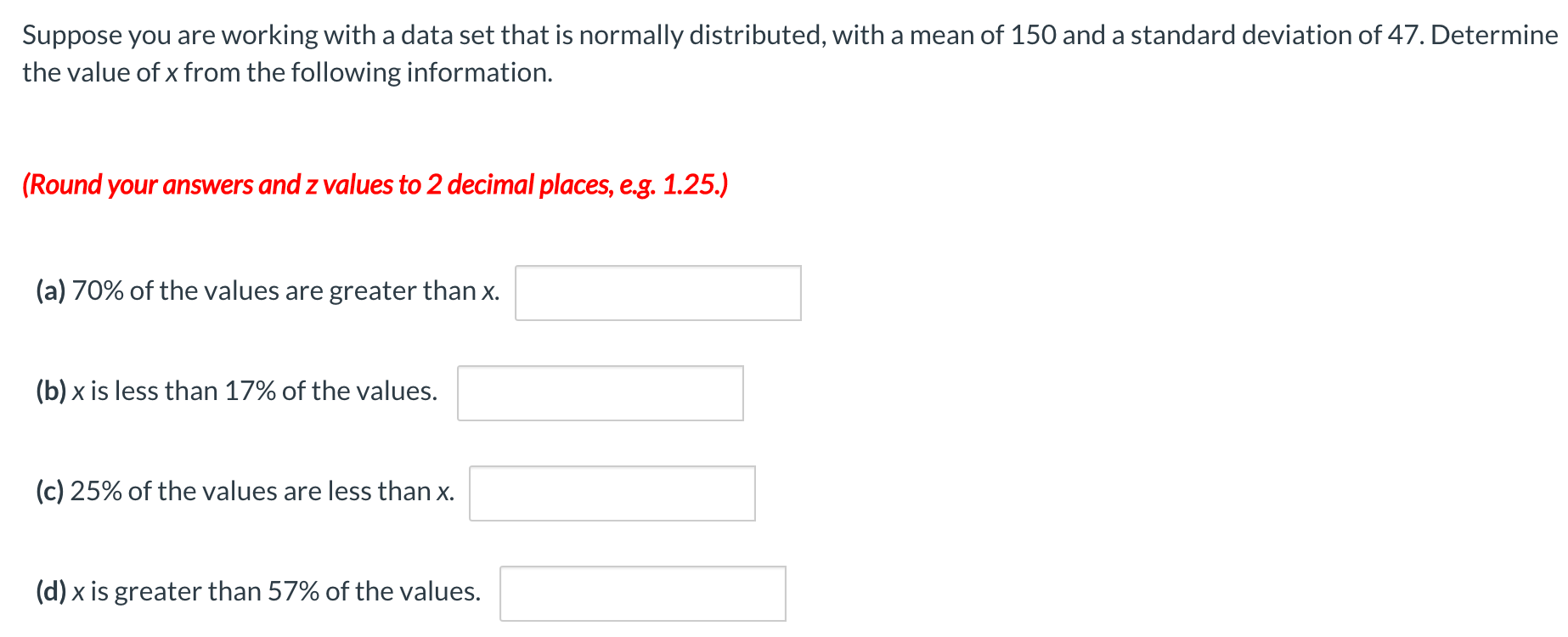Click the answer box for part (b)
Image resolution: width=1568 pixels, height=637 pixels.
(601, 393)
